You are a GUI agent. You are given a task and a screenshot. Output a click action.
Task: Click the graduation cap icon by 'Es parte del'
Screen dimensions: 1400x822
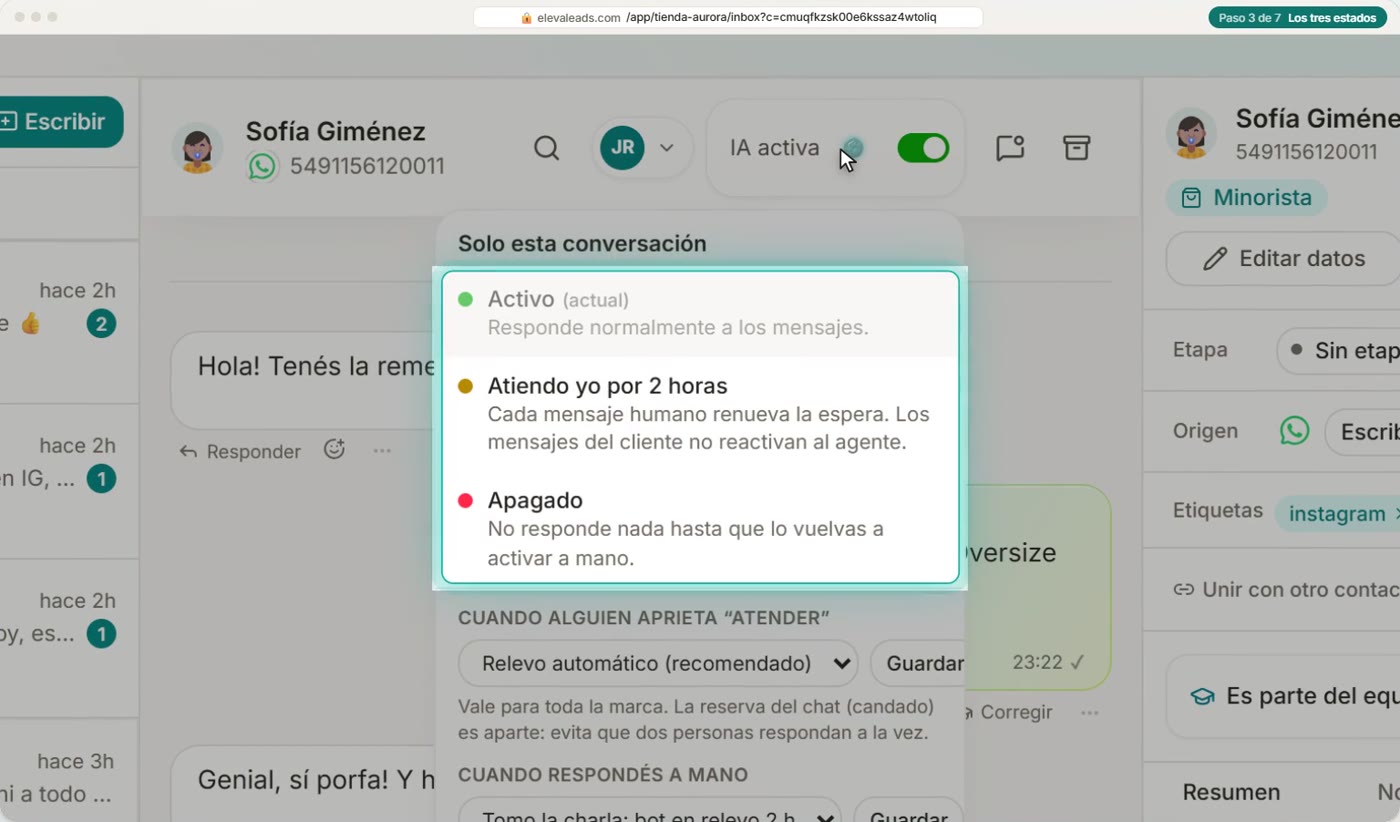1201,696
